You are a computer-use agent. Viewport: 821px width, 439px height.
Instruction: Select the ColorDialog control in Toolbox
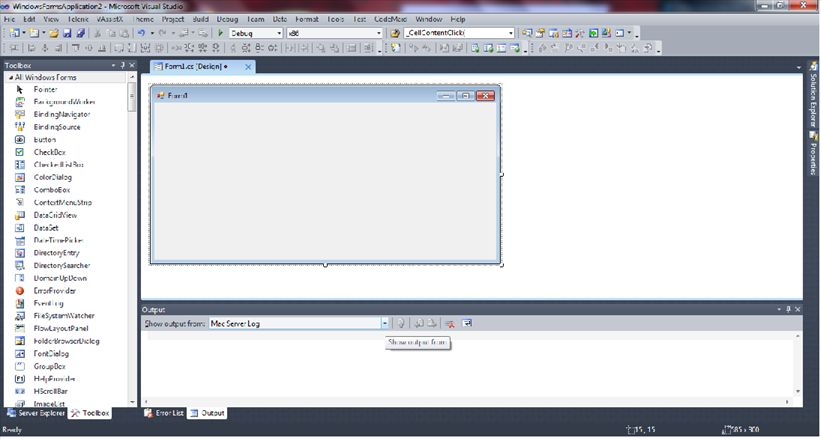(68, 178)
